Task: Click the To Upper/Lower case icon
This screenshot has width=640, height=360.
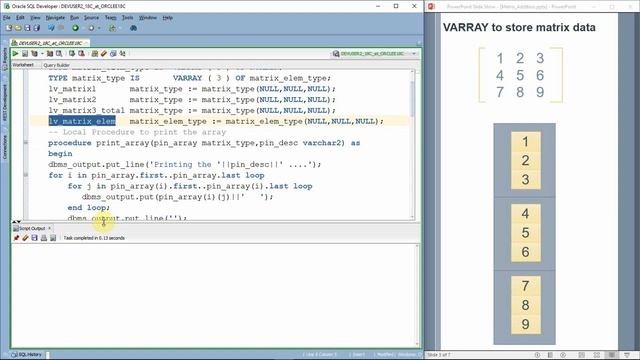Action: point(122,53)
